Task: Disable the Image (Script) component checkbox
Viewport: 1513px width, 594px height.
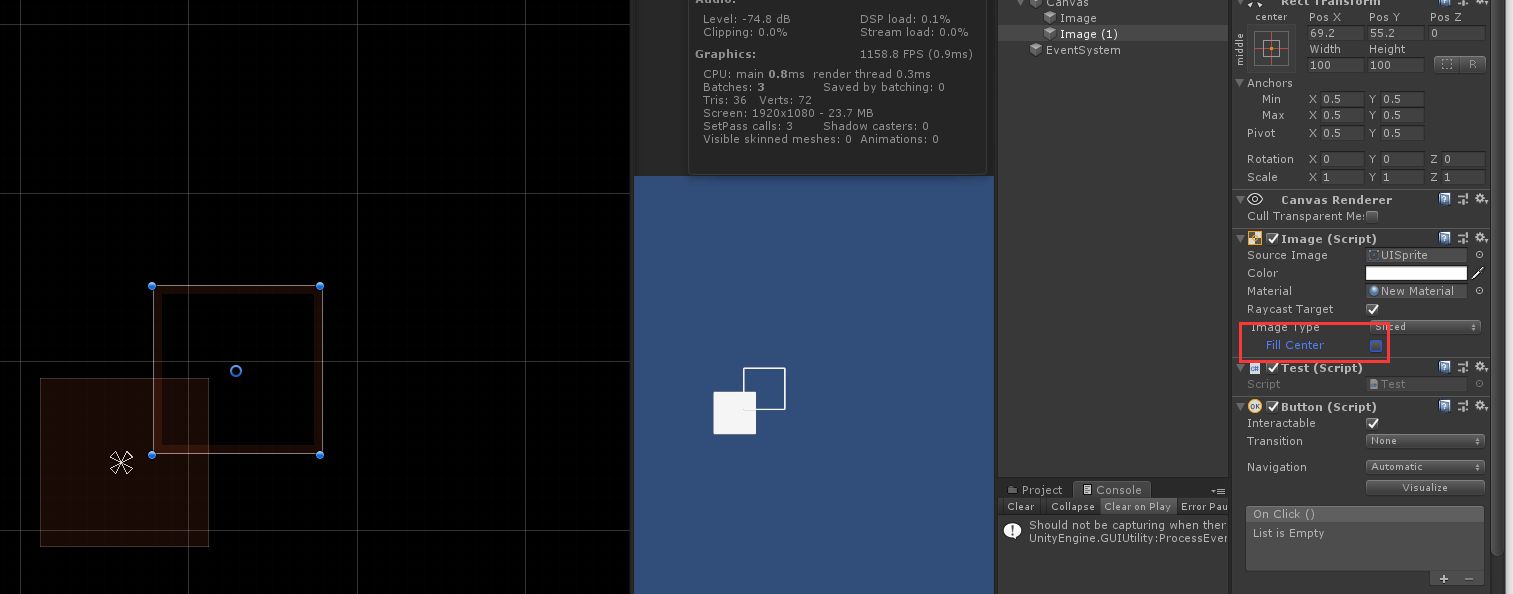Action: click(x=1272, y=238)
